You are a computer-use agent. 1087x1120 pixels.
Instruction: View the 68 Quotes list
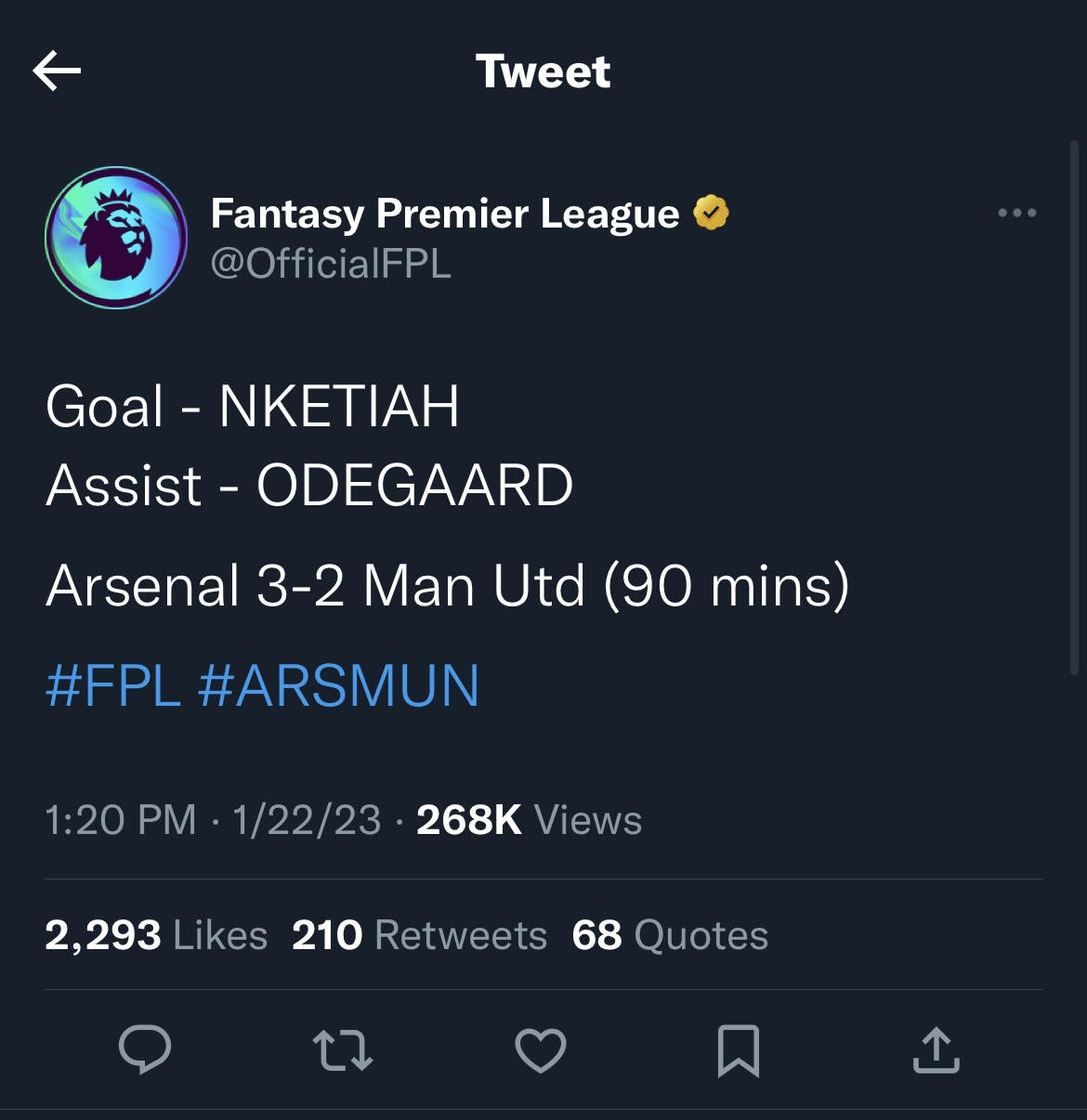coord(670,935)
